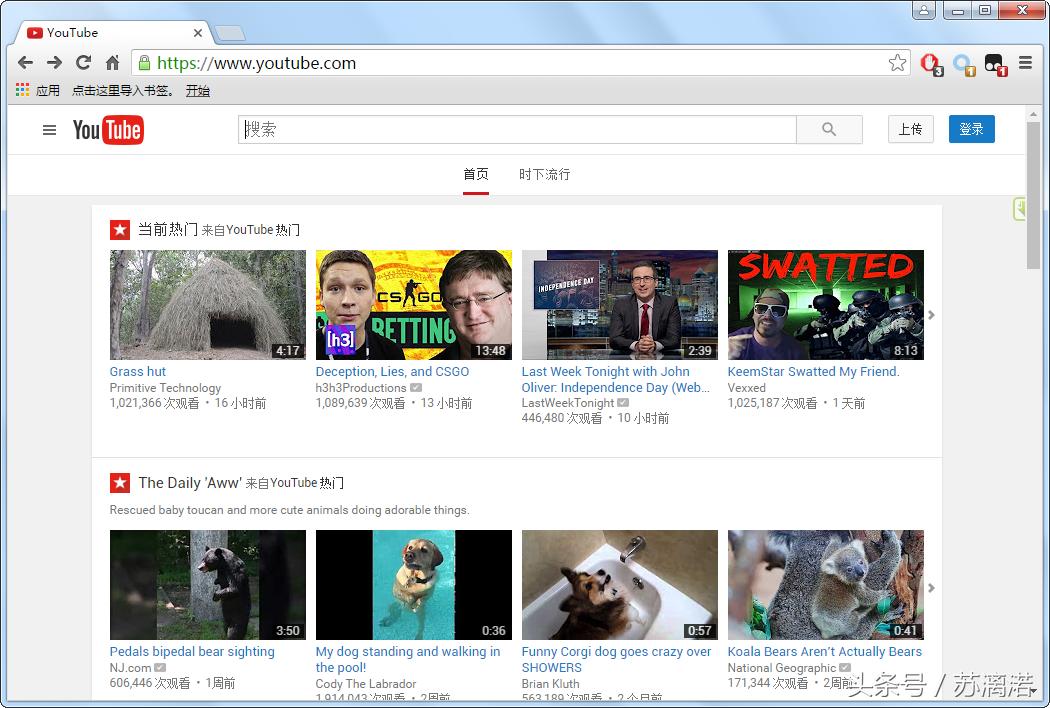
Task: Click the address bar URL
Action: tap(256, 63)
